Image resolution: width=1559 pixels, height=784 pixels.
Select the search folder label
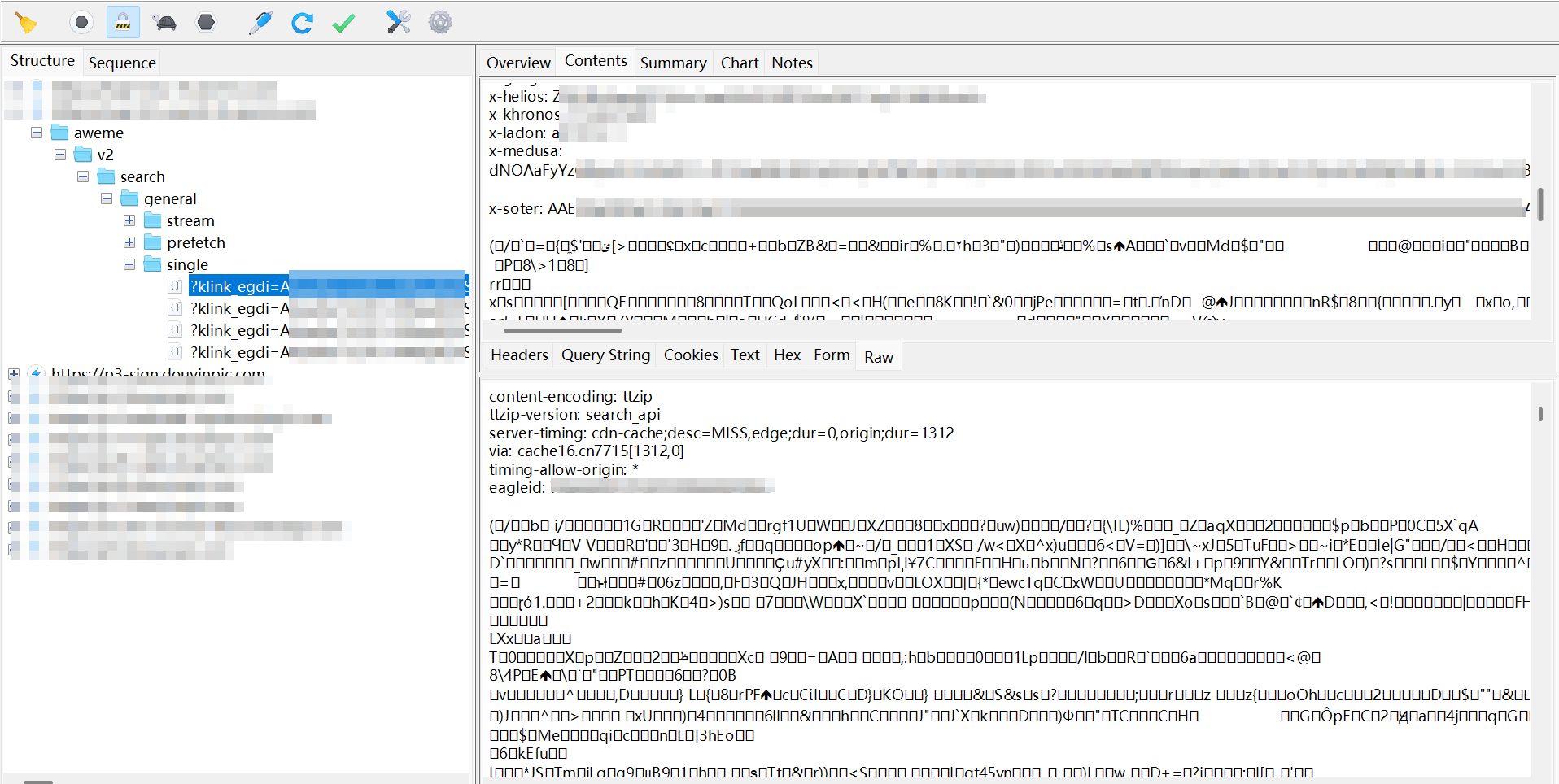click(142, 176)
